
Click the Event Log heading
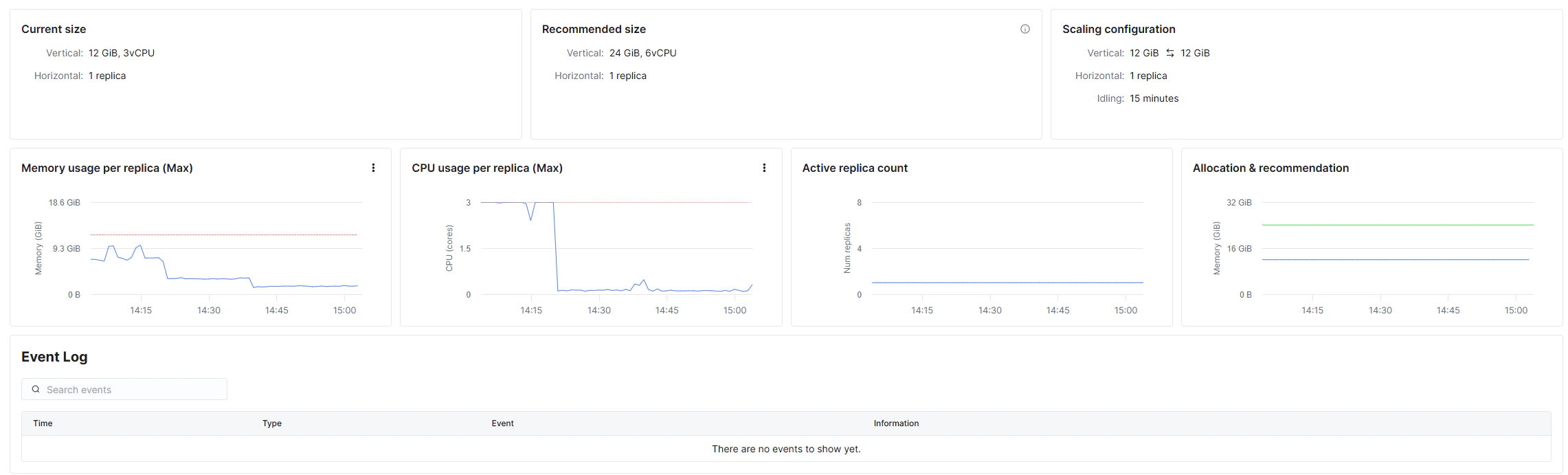(54, 357)
